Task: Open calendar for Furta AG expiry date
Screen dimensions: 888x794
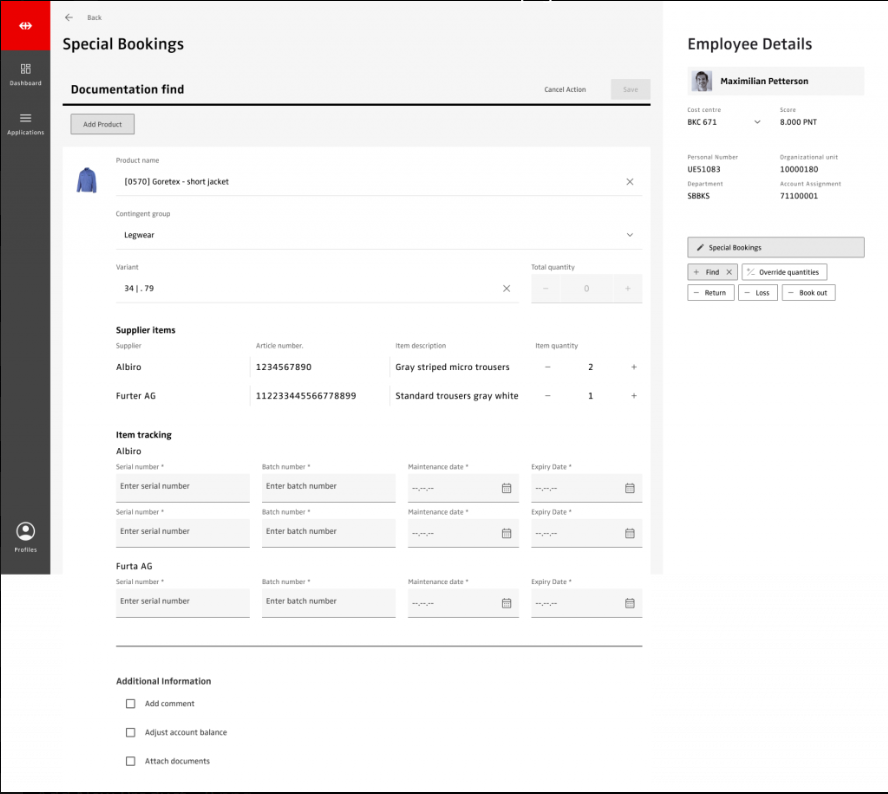Action: (630, 603)
